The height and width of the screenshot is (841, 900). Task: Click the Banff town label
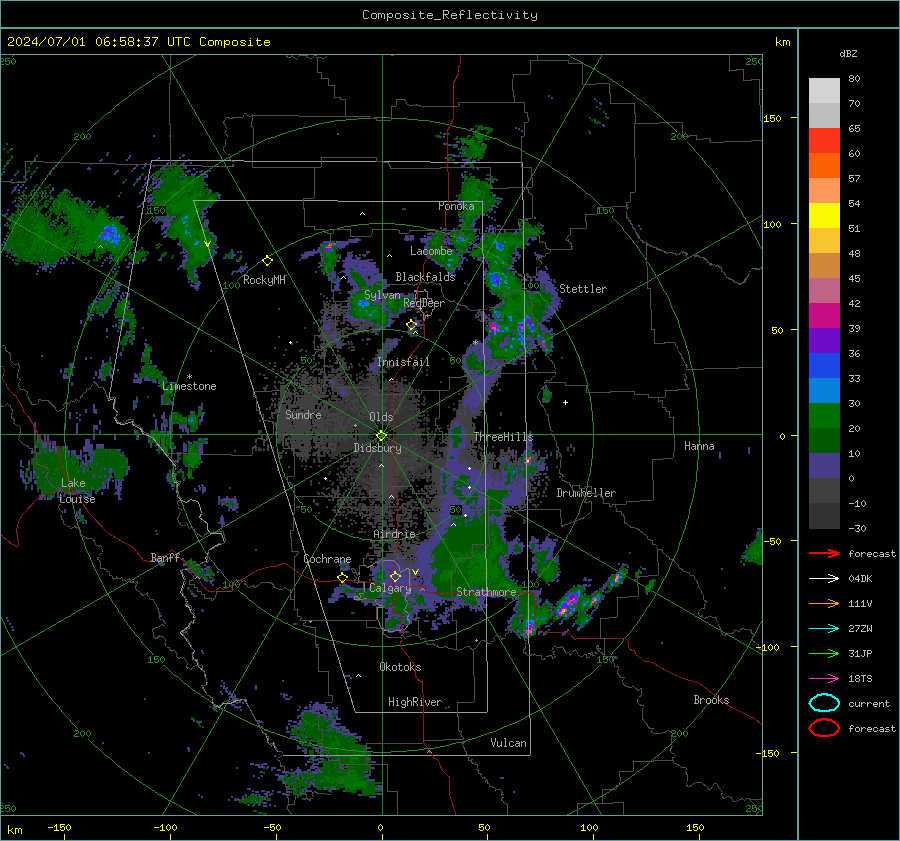coord(165,558)
